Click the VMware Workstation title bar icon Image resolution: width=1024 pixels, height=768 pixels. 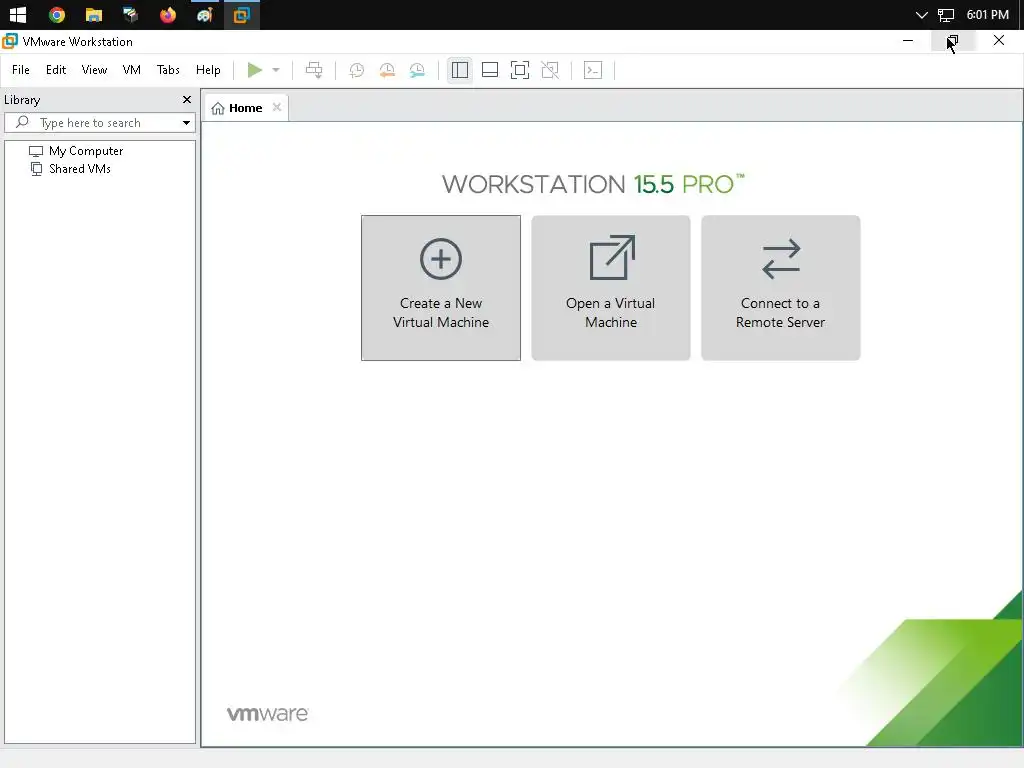10,41
